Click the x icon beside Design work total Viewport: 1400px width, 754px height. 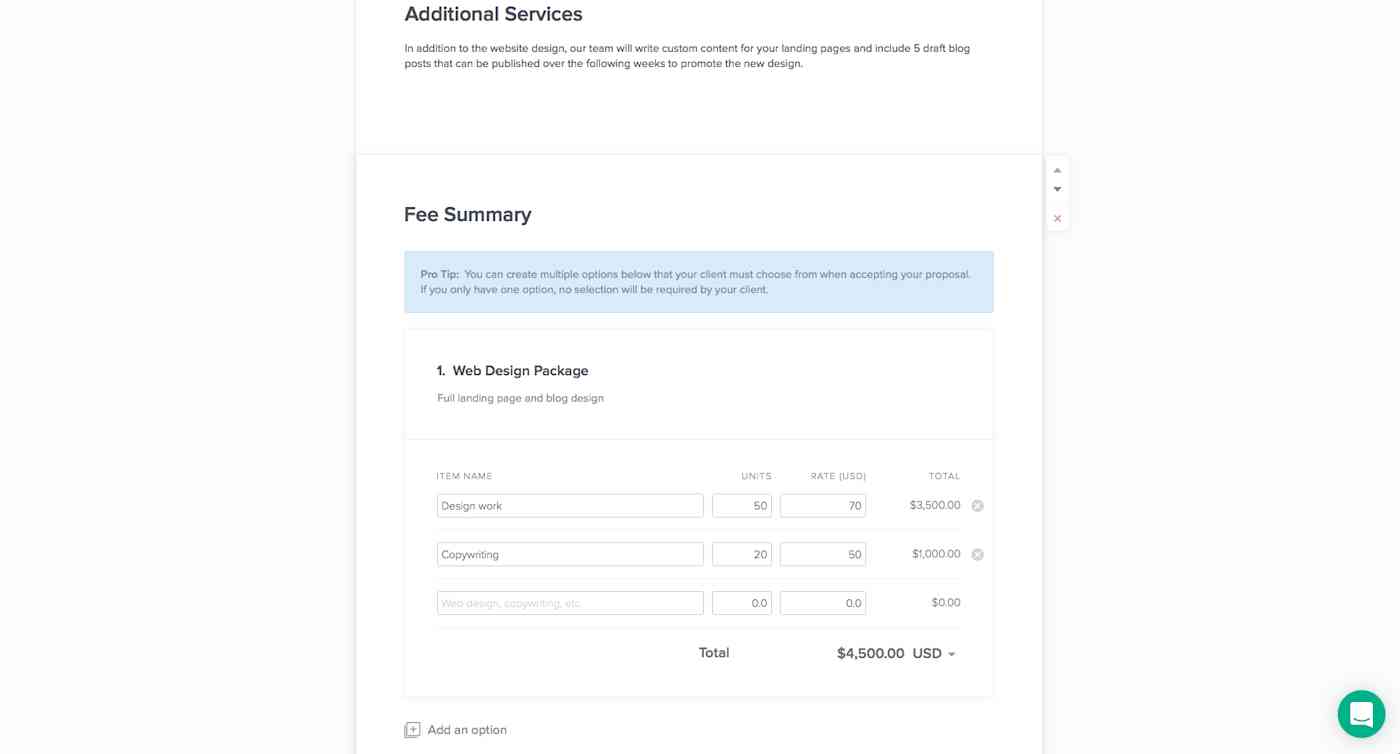pyautogui.click(x=977, y=505)
